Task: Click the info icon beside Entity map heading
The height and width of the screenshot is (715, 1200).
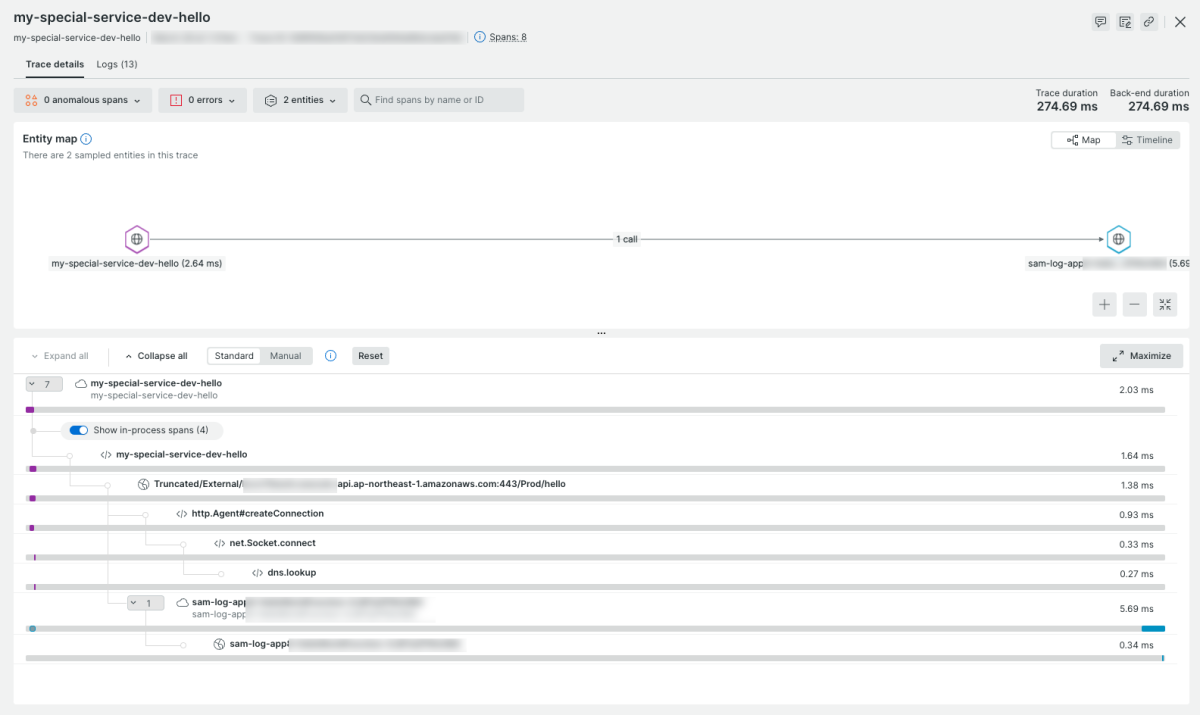Action: [x=86, y=139]
